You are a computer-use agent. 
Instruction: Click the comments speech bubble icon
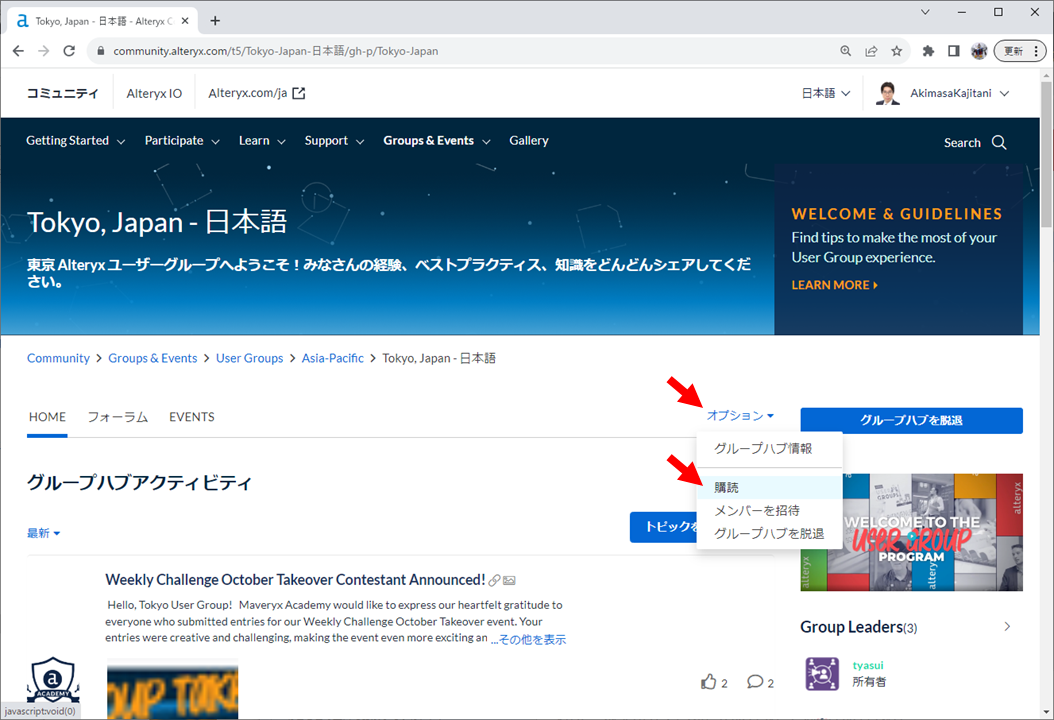(755, 682)
